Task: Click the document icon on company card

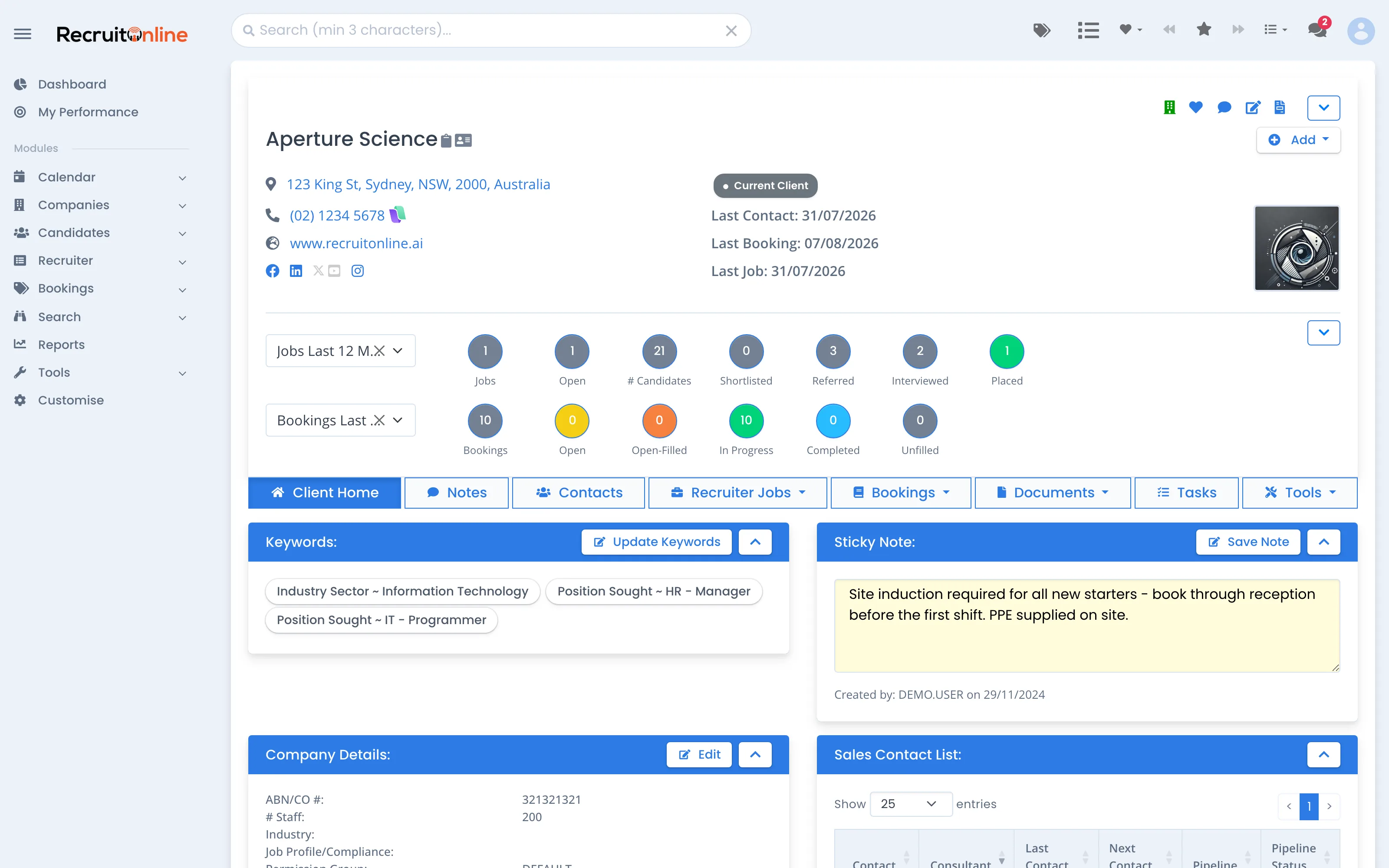Action: 1279,107
